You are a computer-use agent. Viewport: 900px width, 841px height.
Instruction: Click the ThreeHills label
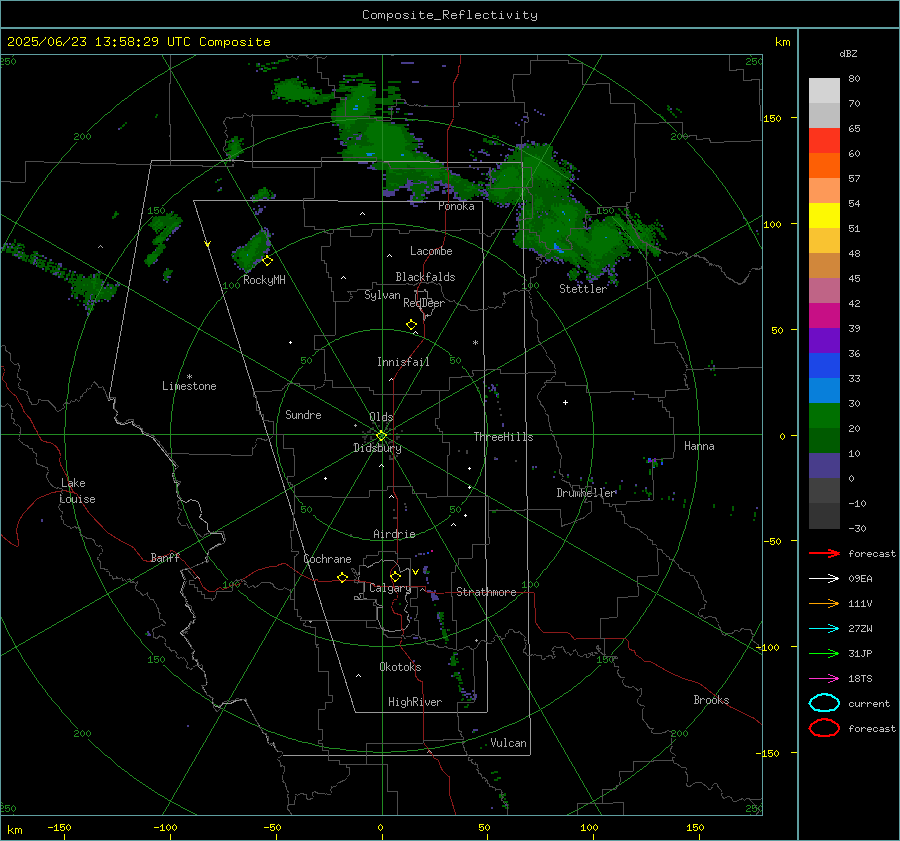(503, 437)
